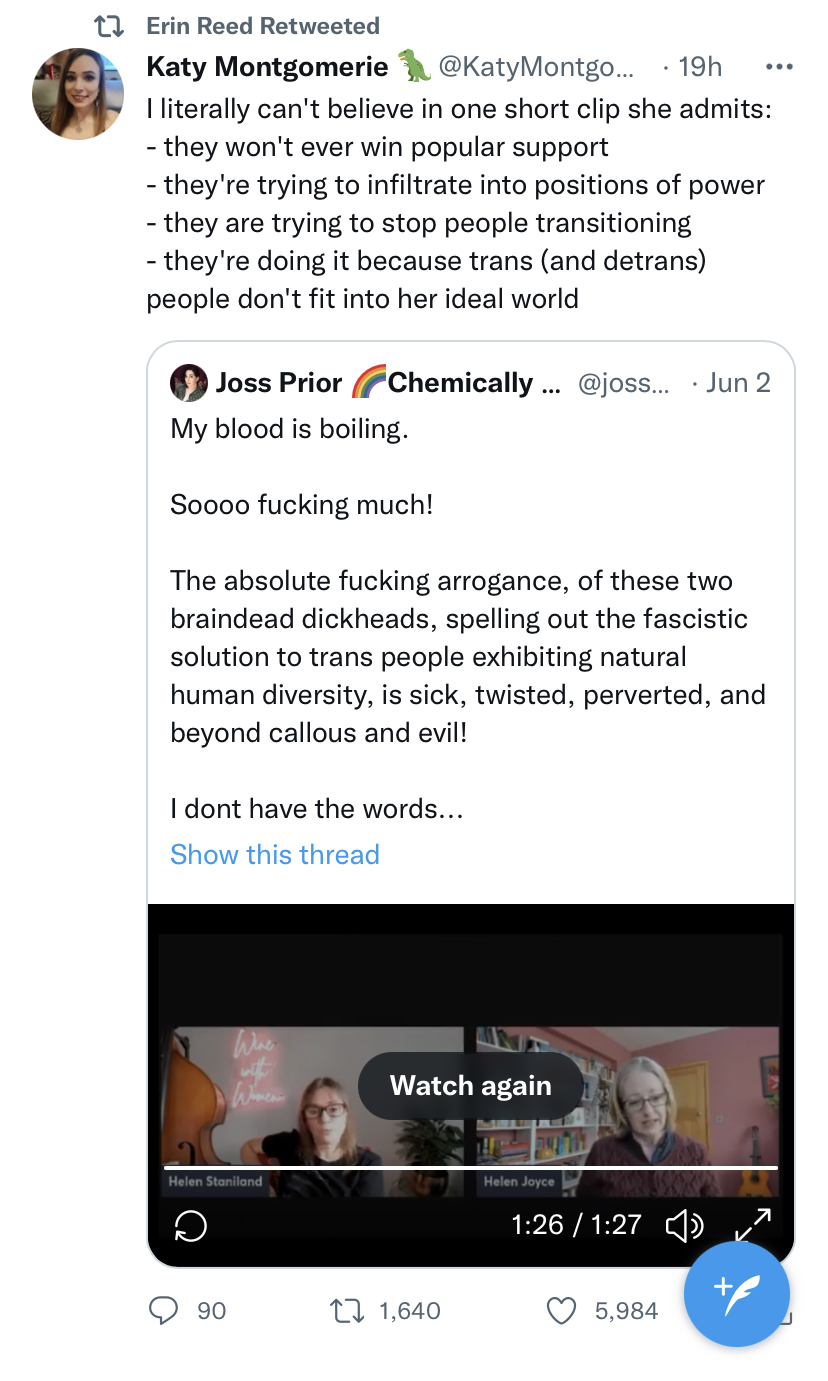Retweet the tweet with 1,640 retweets

coord(346,1310)
